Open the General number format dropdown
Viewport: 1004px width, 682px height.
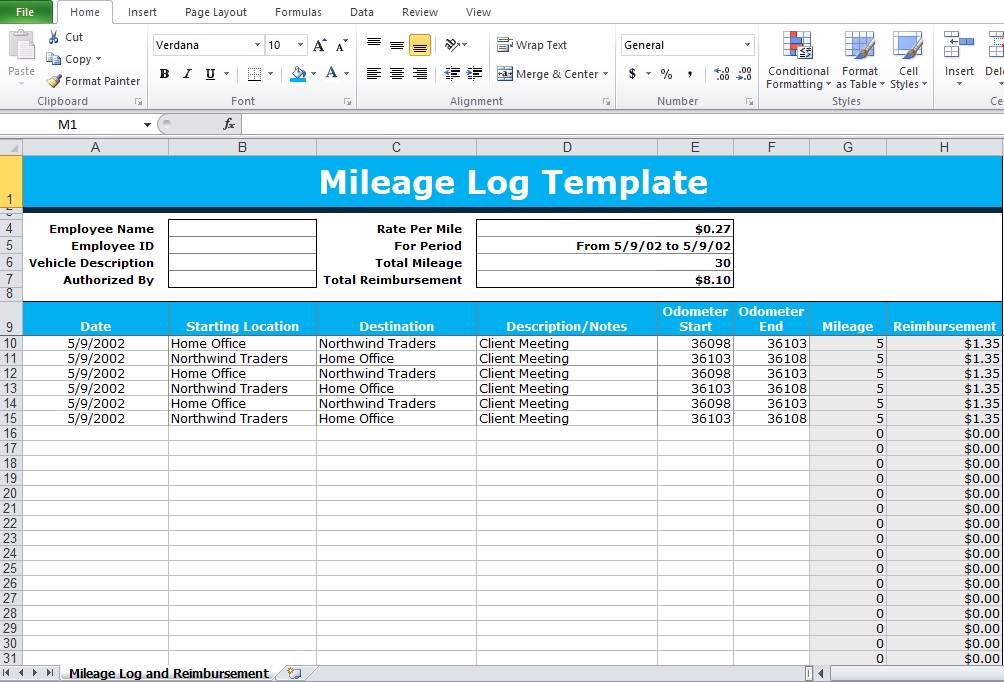point(747,45)
